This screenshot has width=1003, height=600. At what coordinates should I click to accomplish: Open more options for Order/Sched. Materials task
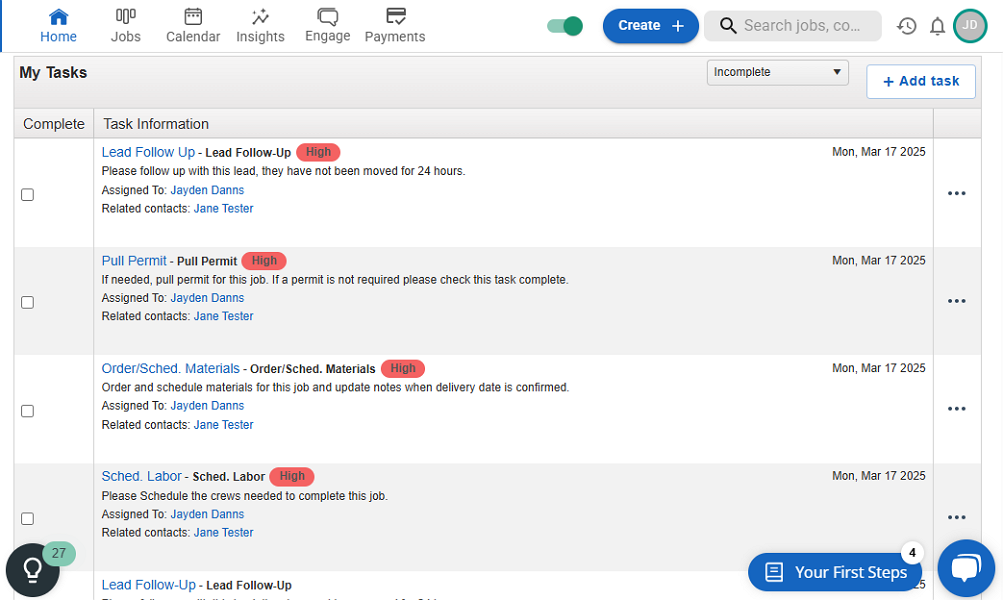[x=956, y=409]
